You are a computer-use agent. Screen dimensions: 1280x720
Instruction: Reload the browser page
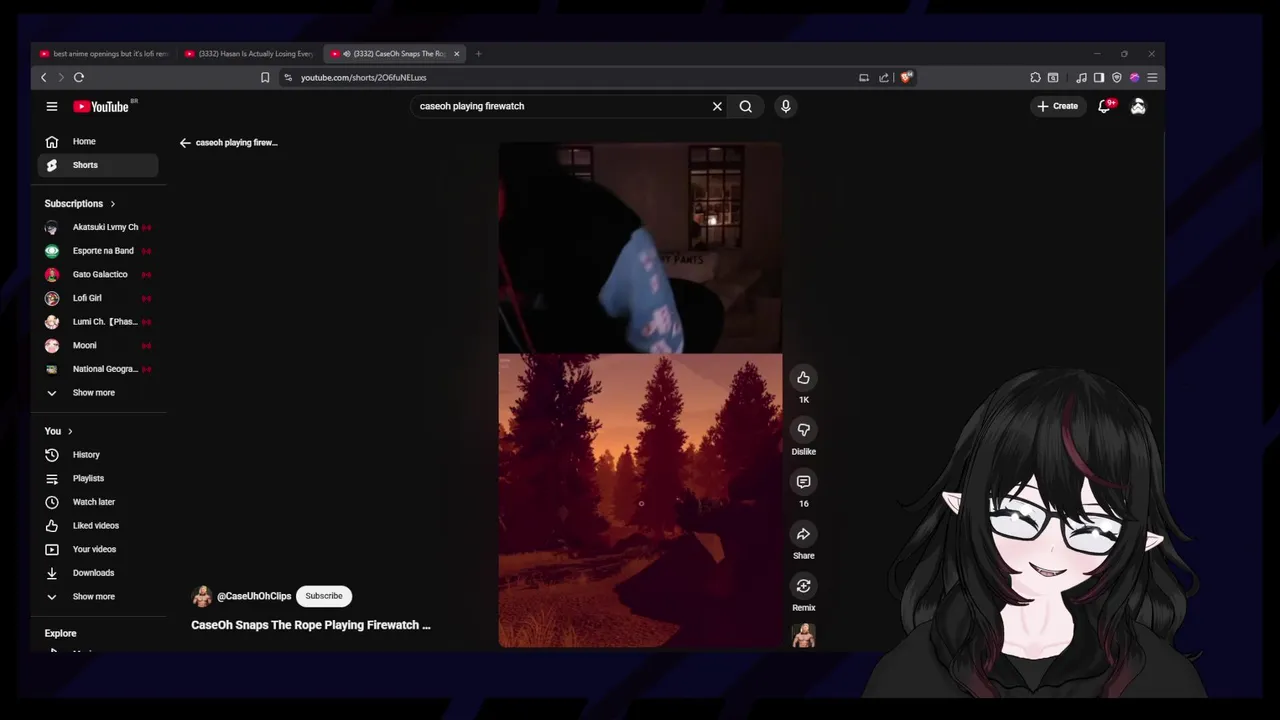79,77
